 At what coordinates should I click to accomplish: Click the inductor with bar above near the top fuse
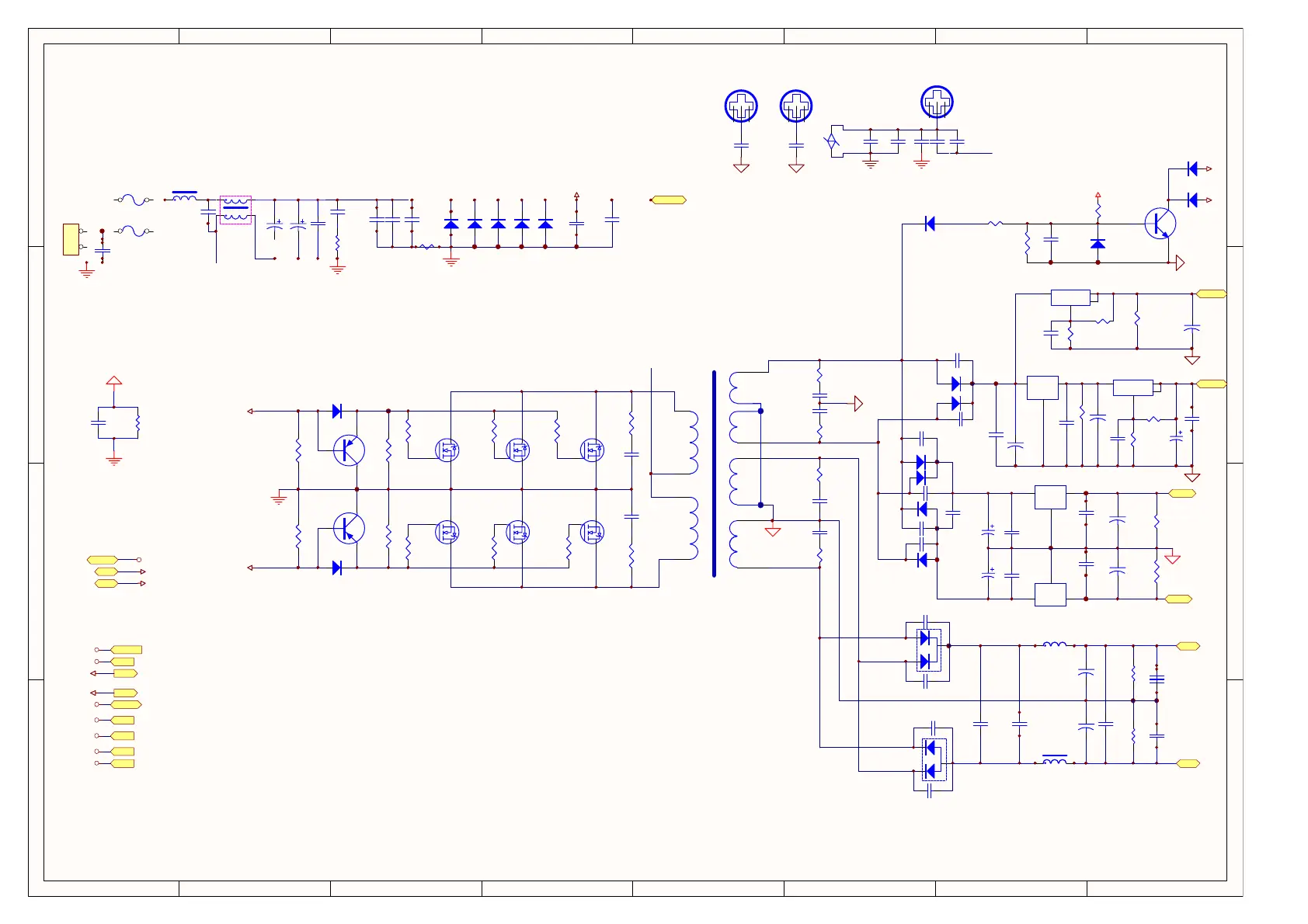[184, 196]
